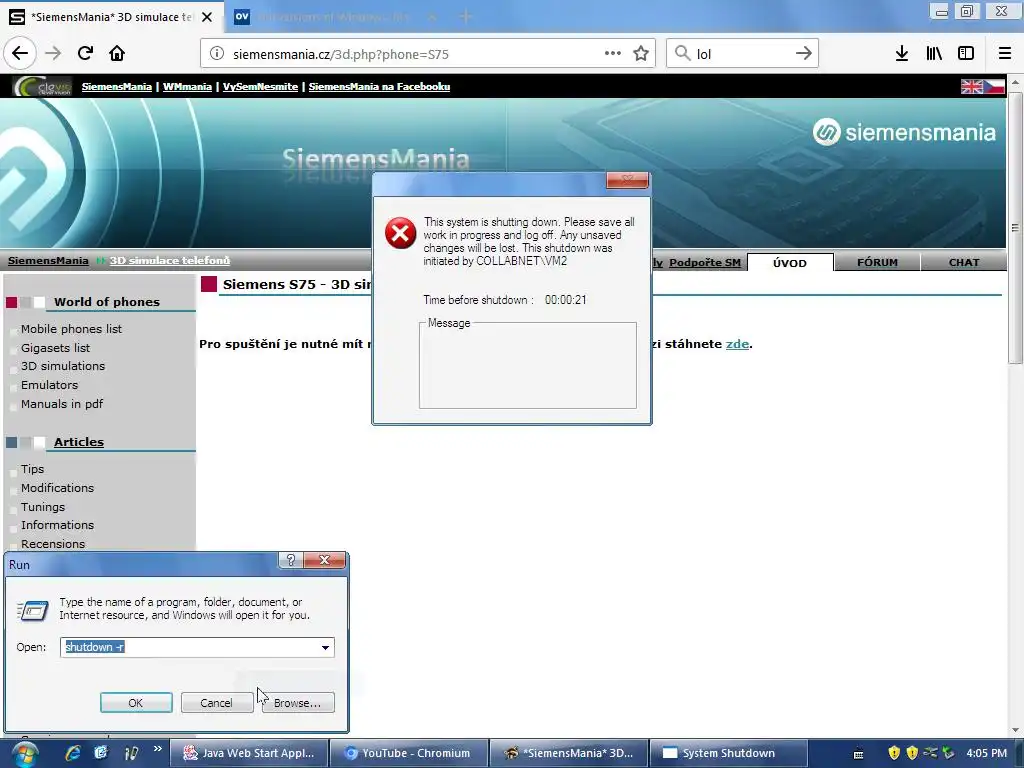Toggle the sidebar view icon

click(966, 54)
